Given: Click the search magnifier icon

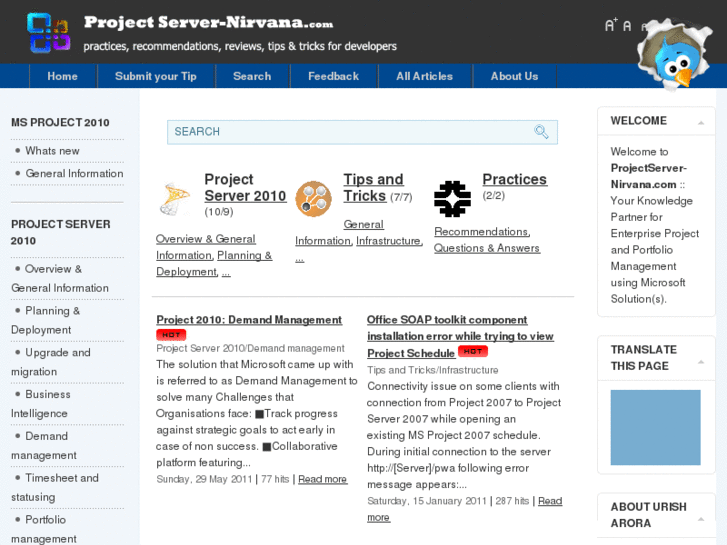Looking at the screenshot, I should coord(541,132).
